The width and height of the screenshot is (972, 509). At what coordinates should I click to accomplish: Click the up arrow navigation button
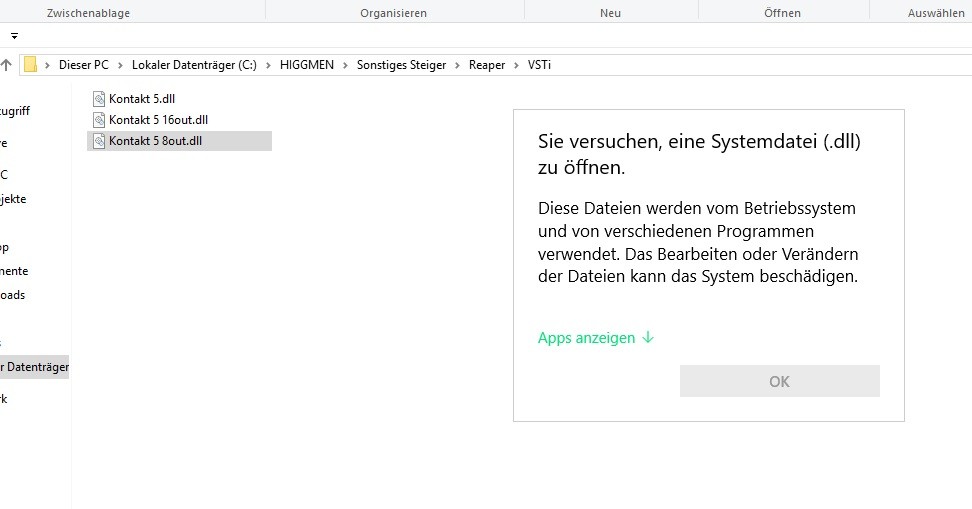(x=6, y=65)
